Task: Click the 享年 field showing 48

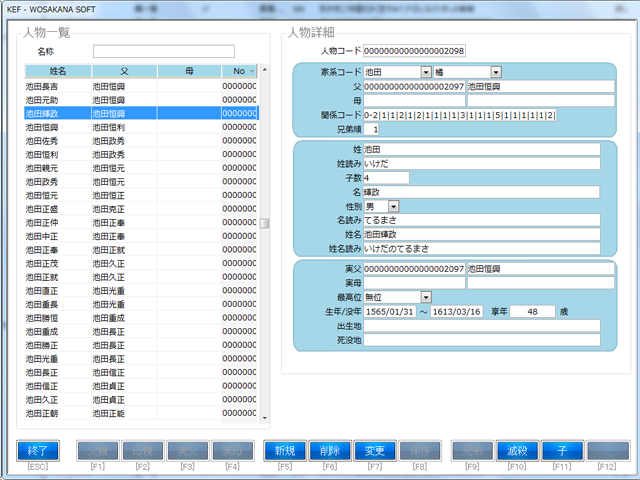Action: pyautogui.click(x=532, y=312)
